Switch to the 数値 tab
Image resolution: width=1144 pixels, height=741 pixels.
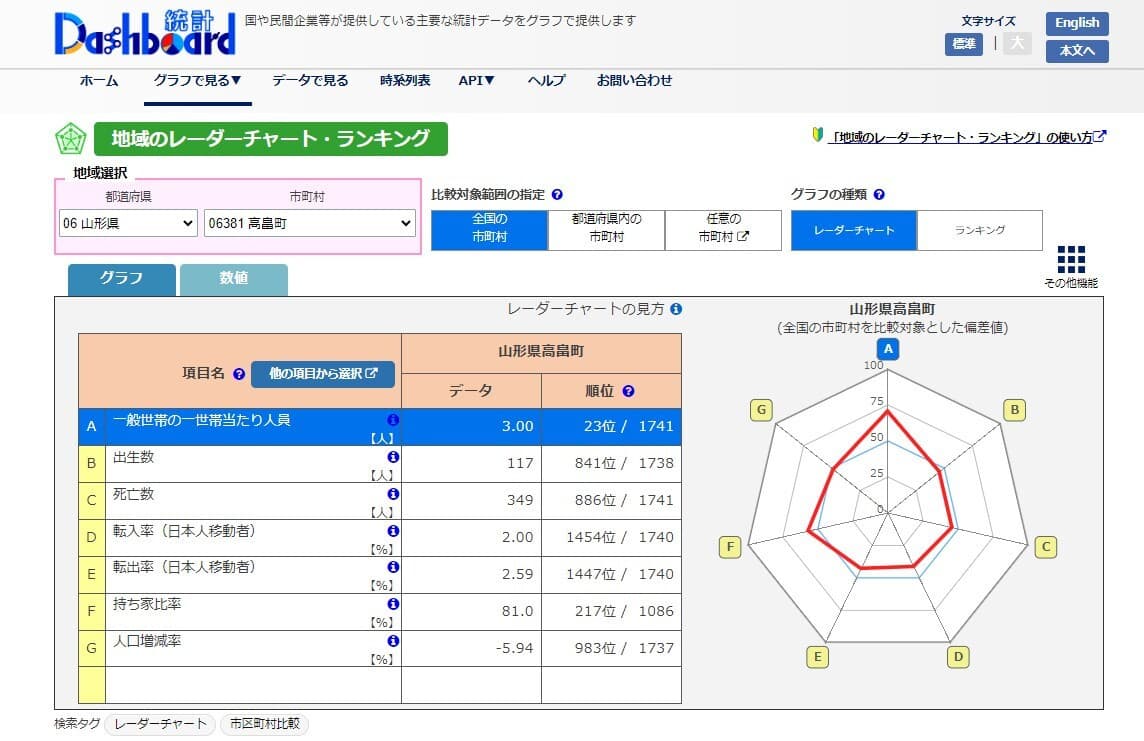pos(234,280)
